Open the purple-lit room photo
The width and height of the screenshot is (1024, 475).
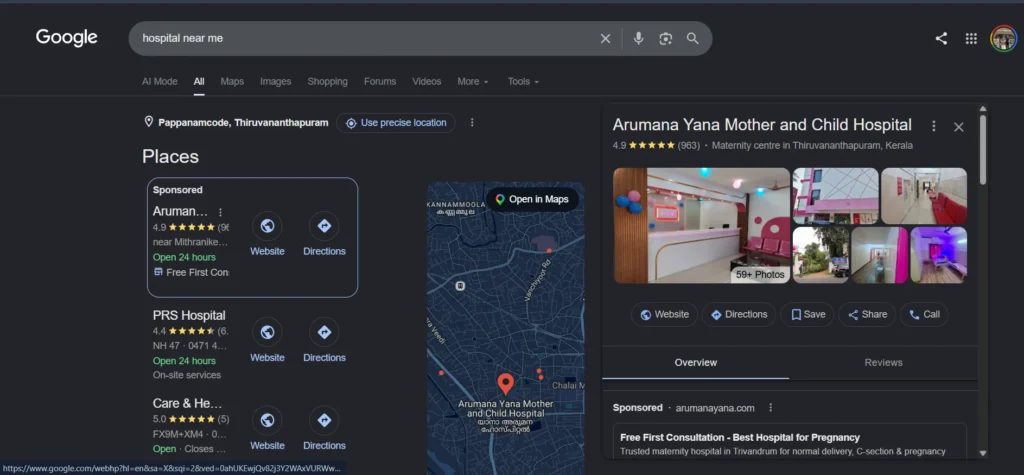(x=939, y=255)
